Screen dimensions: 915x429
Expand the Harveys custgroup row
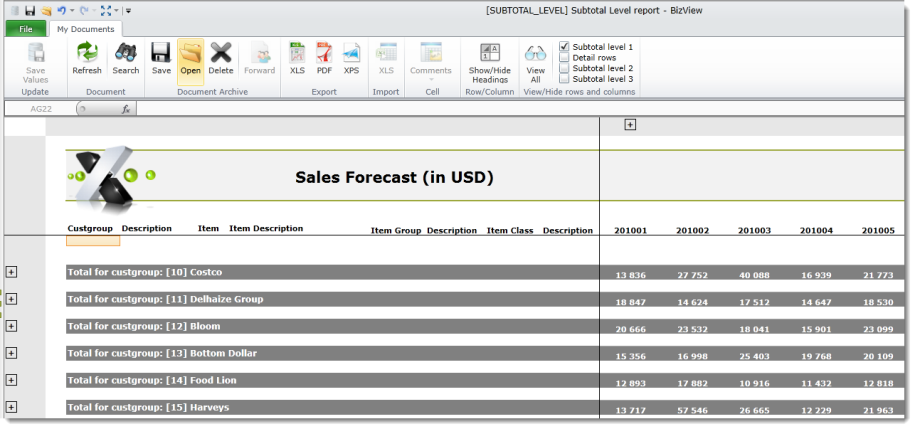tap(11, 407)
